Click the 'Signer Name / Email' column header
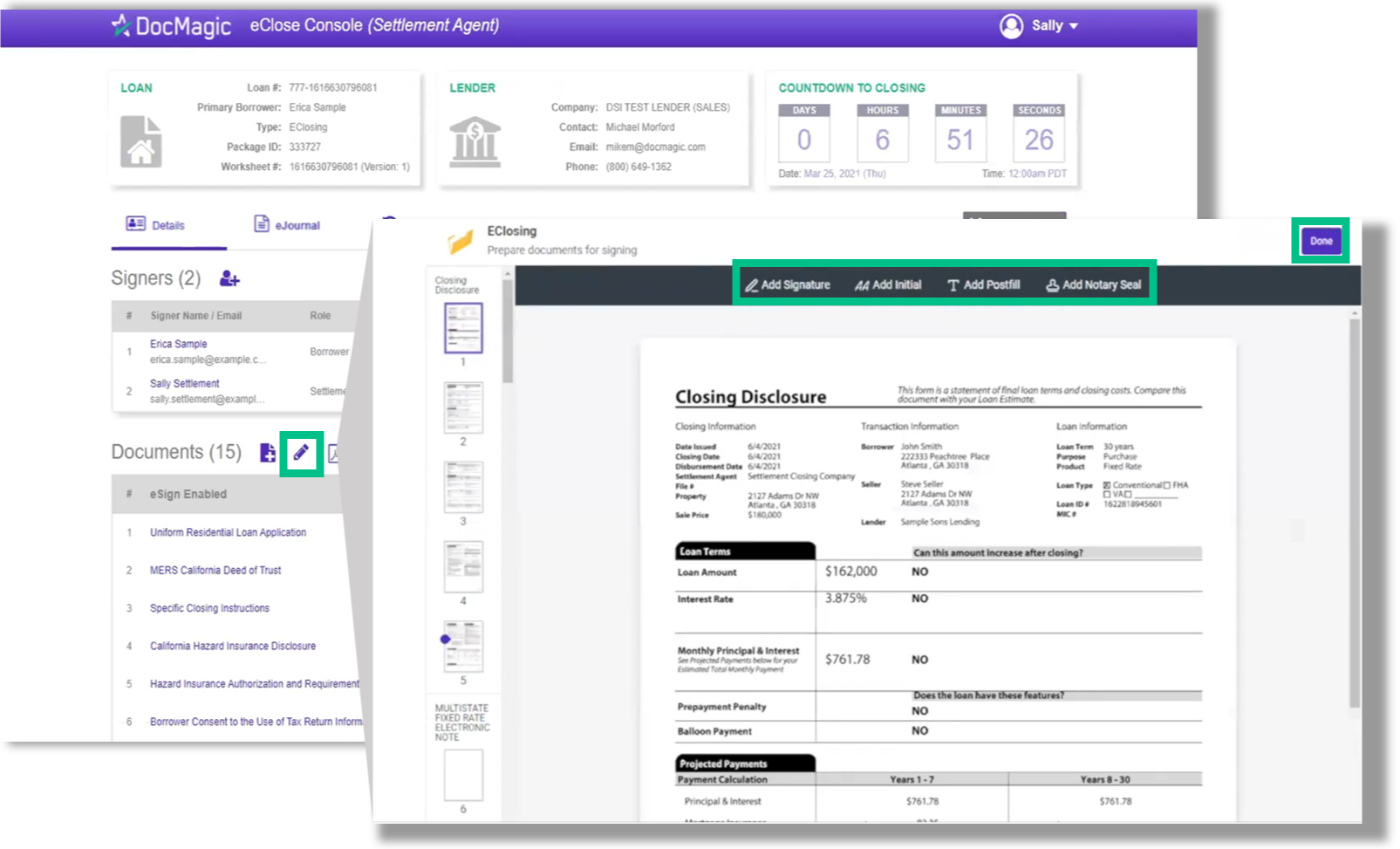Screen dimensions: 1400x849 tap(196, 316)
